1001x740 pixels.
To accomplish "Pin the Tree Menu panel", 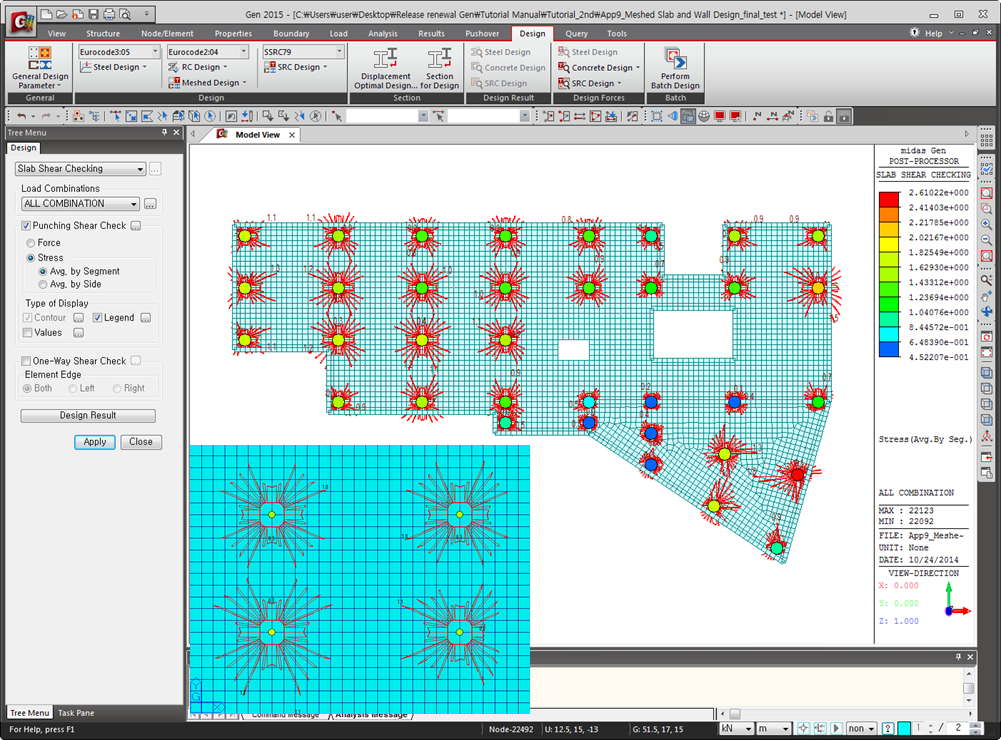I will pos(165,132).
